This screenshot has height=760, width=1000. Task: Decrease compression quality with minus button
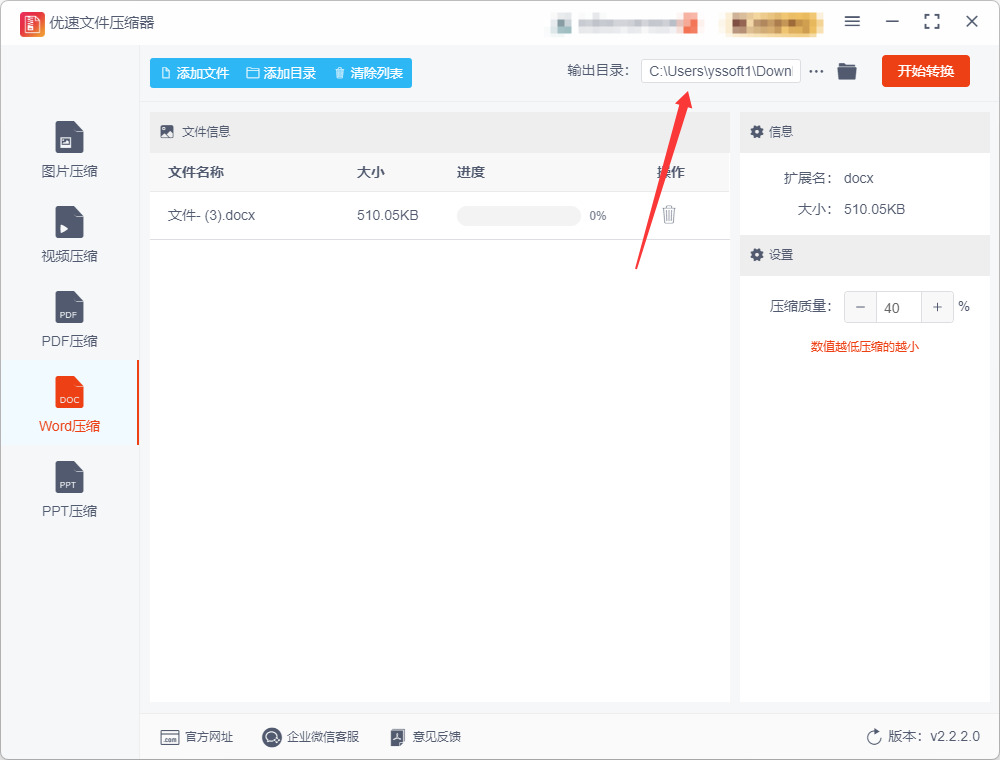pos(860,307)
